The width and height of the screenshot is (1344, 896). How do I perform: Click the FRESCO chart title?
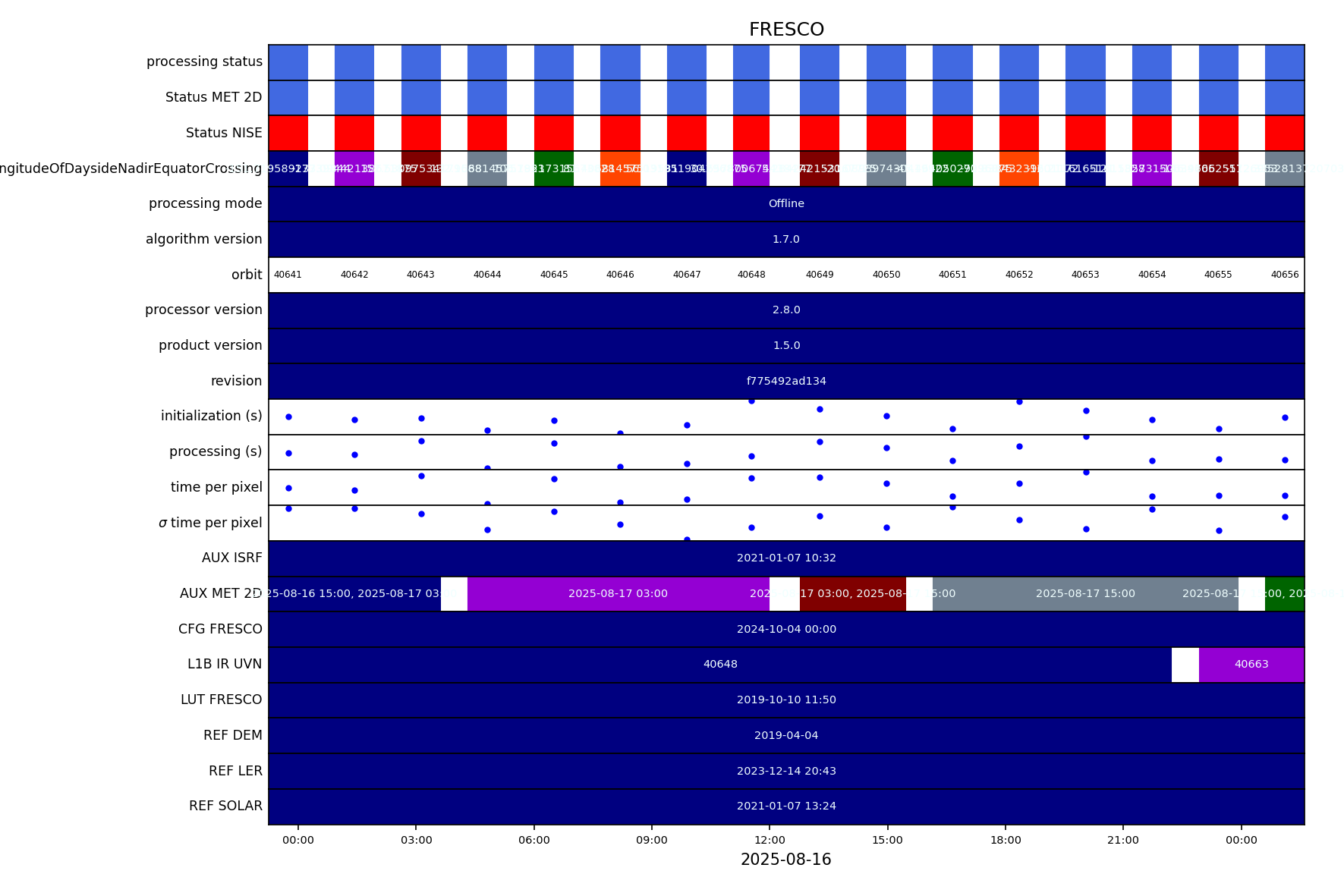click(x=786, y=30)
